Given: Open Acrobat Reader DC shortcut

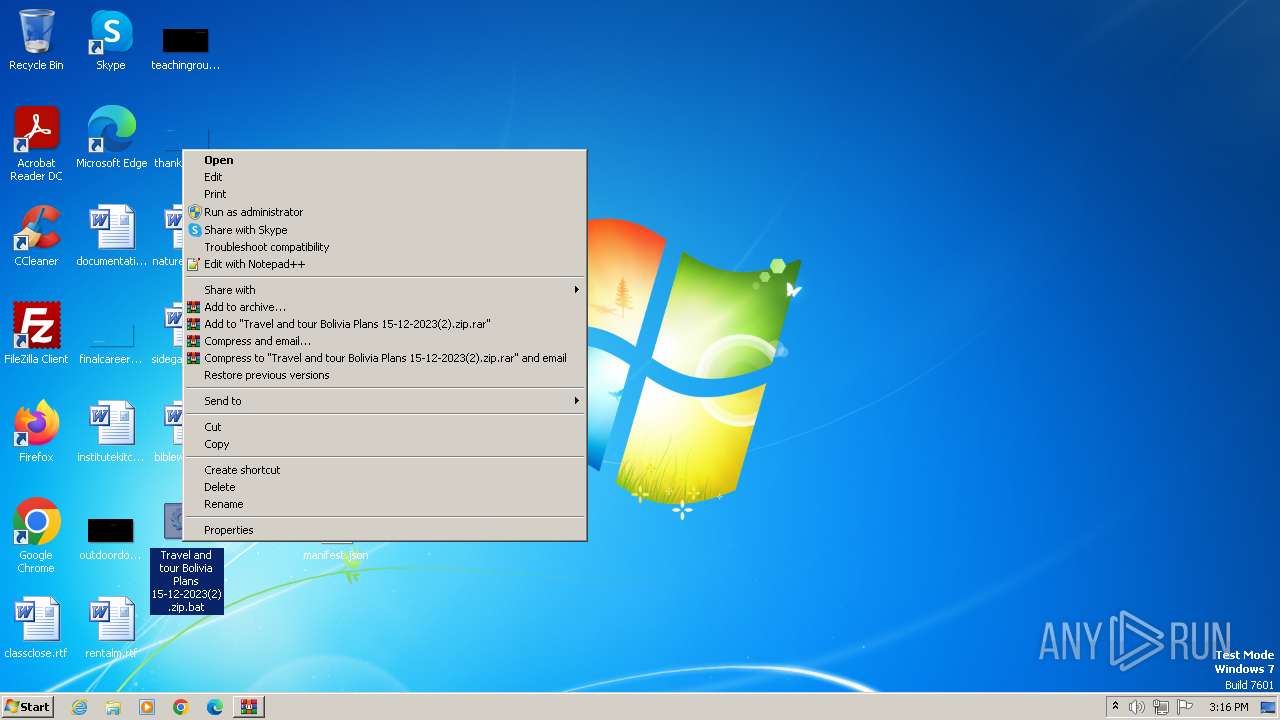Looking at the screenshot, I should click(36, 144).
